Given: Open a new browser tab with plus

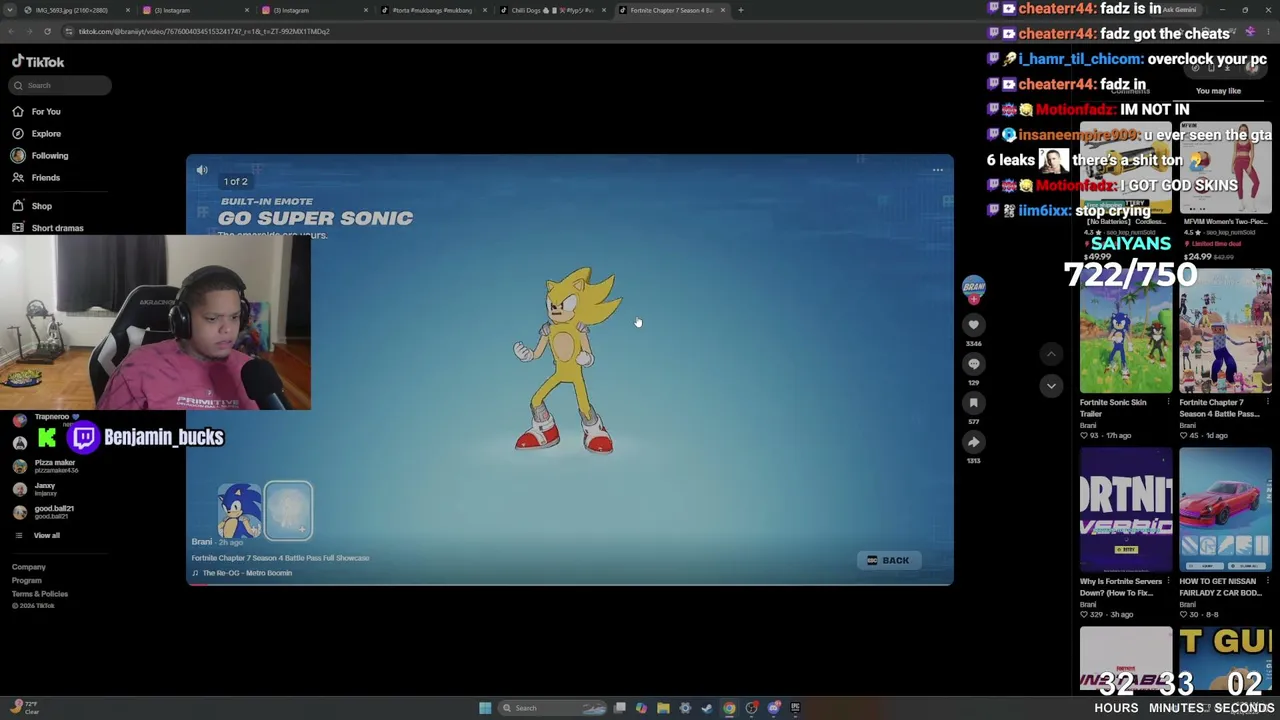Looking at the screenshot, I should (740, 10).
